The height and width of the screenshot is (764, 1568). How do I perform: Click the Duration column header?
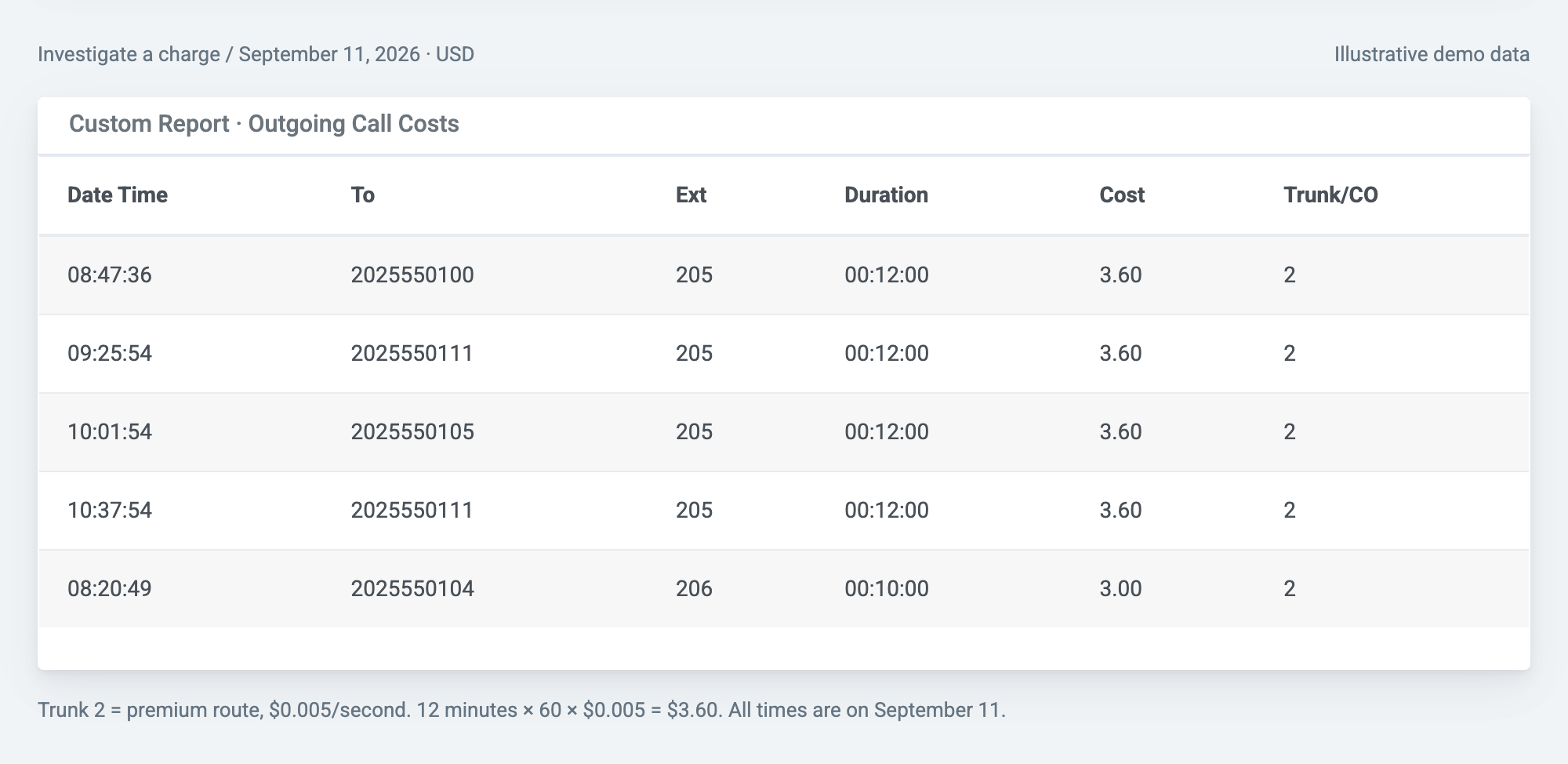[886, 195]
